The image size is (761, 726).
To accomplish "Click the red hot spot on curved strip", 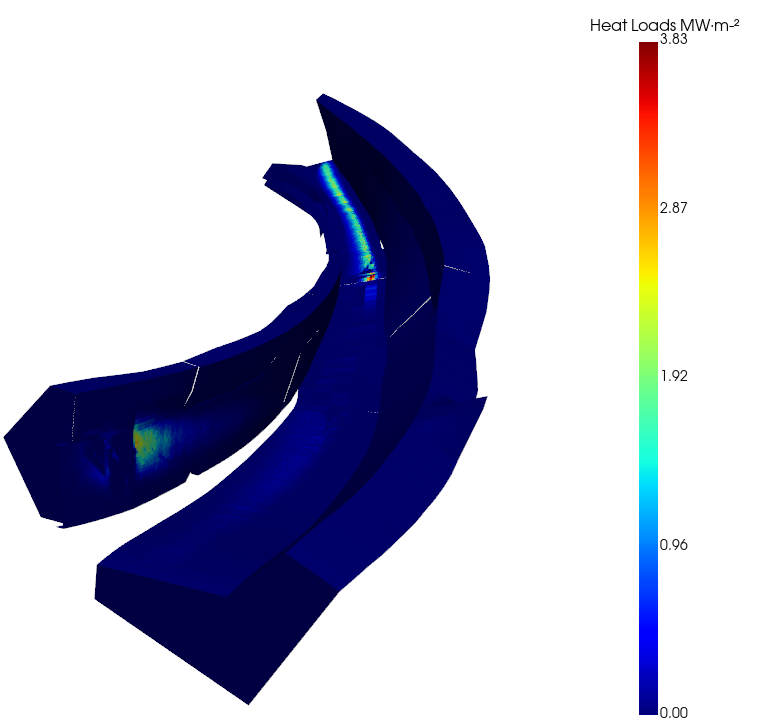I will click(371, 277).
